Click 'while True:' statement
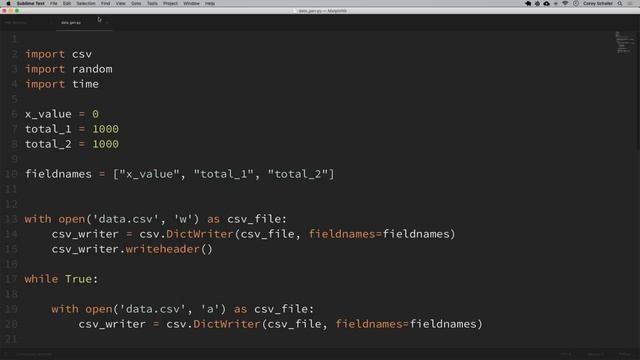 pyautogui.click(x=61, y=279)
